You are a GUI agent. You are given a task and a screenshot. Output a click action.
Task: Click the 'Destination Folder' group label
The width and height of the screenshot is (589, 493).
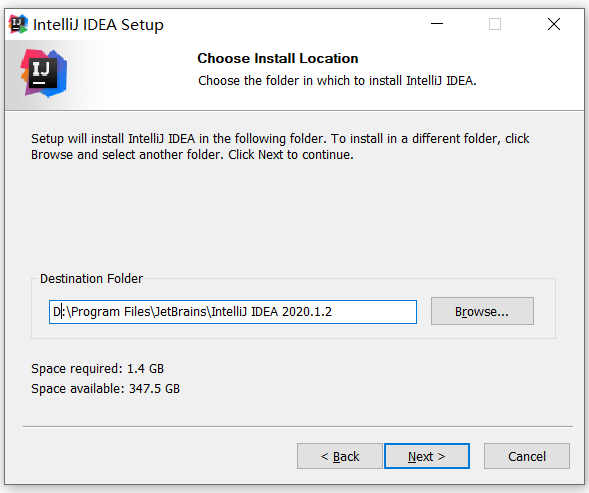tap(91, 278)
